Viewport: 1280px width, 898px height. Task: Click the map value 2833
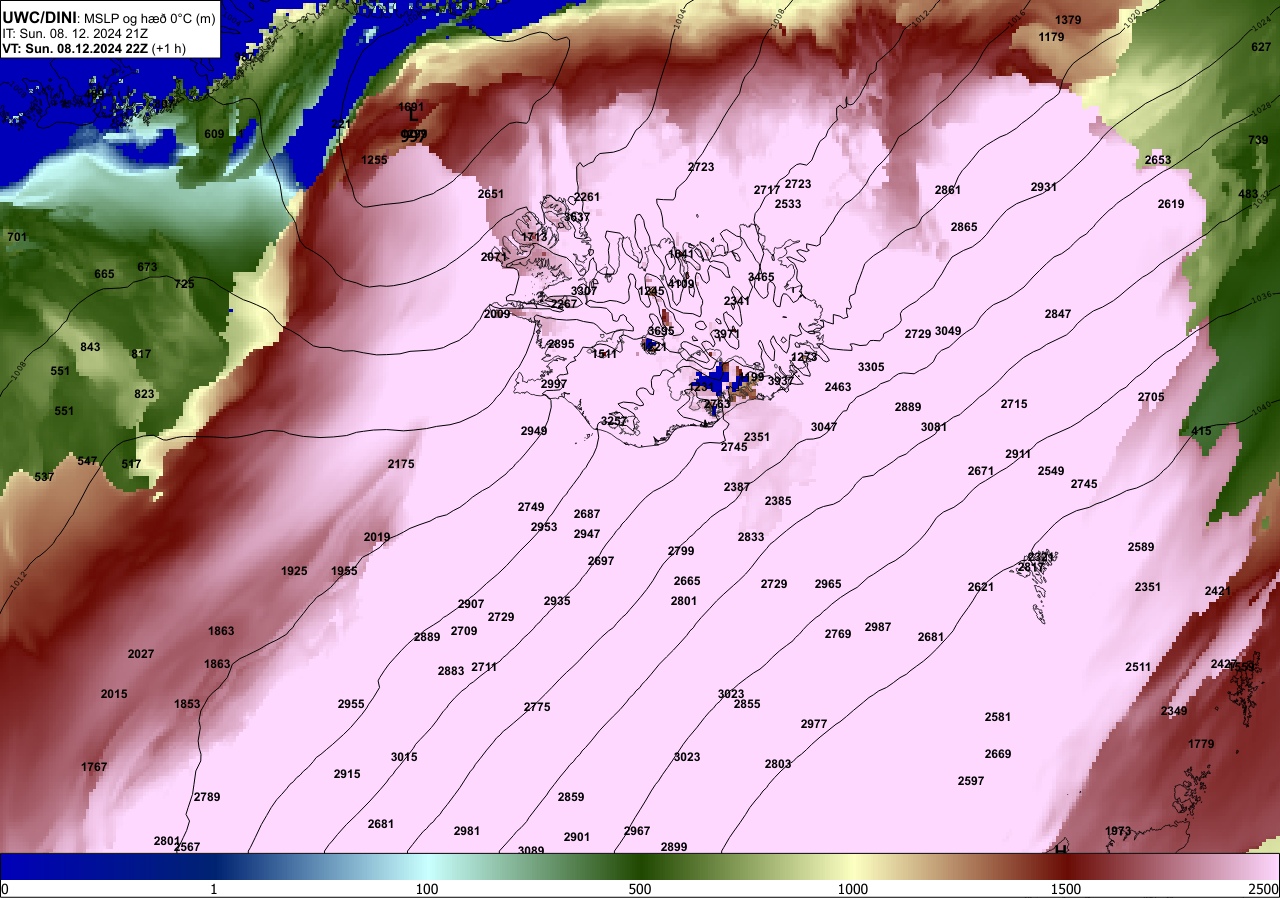click(x=751, y=537)
